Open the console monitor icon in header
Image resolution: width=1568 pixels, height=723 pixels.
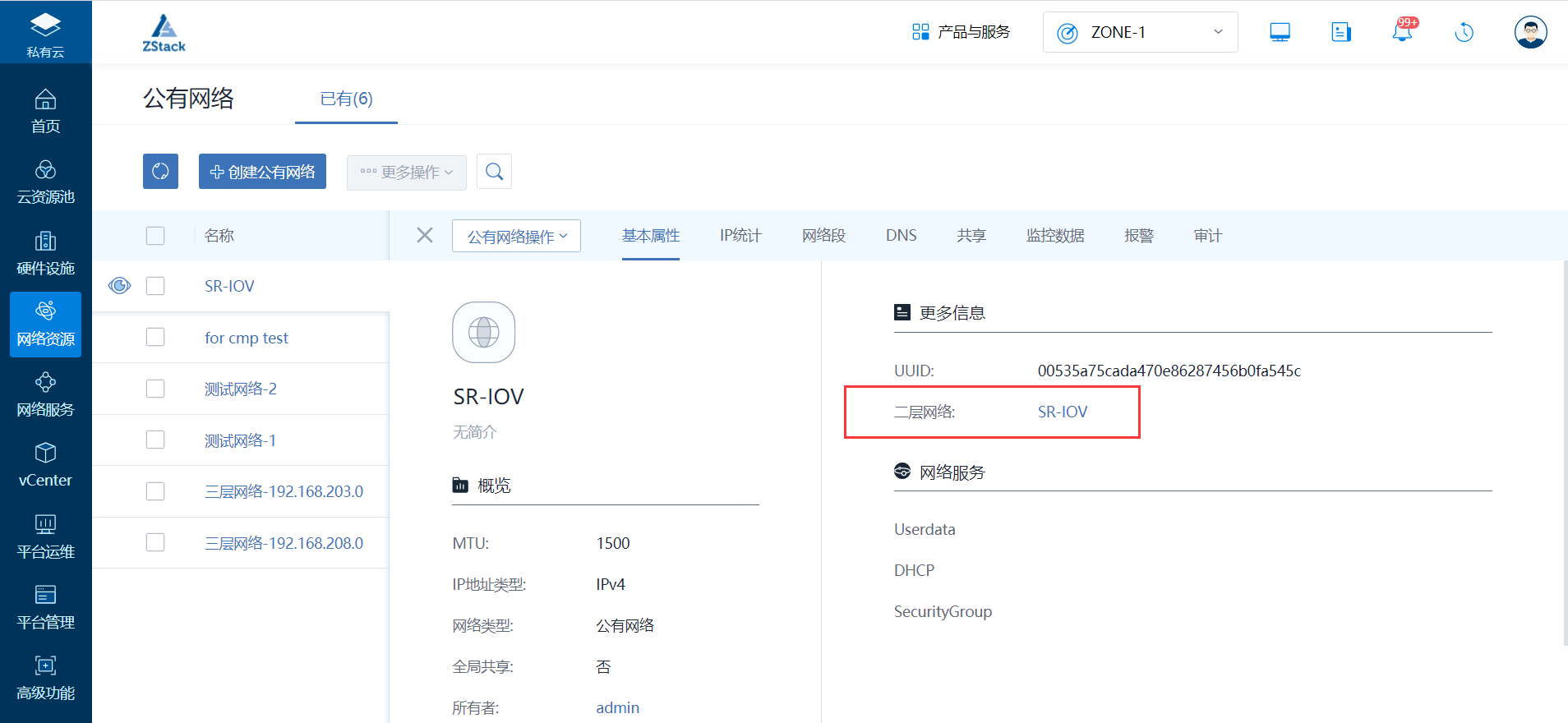tap(1280, 32)
